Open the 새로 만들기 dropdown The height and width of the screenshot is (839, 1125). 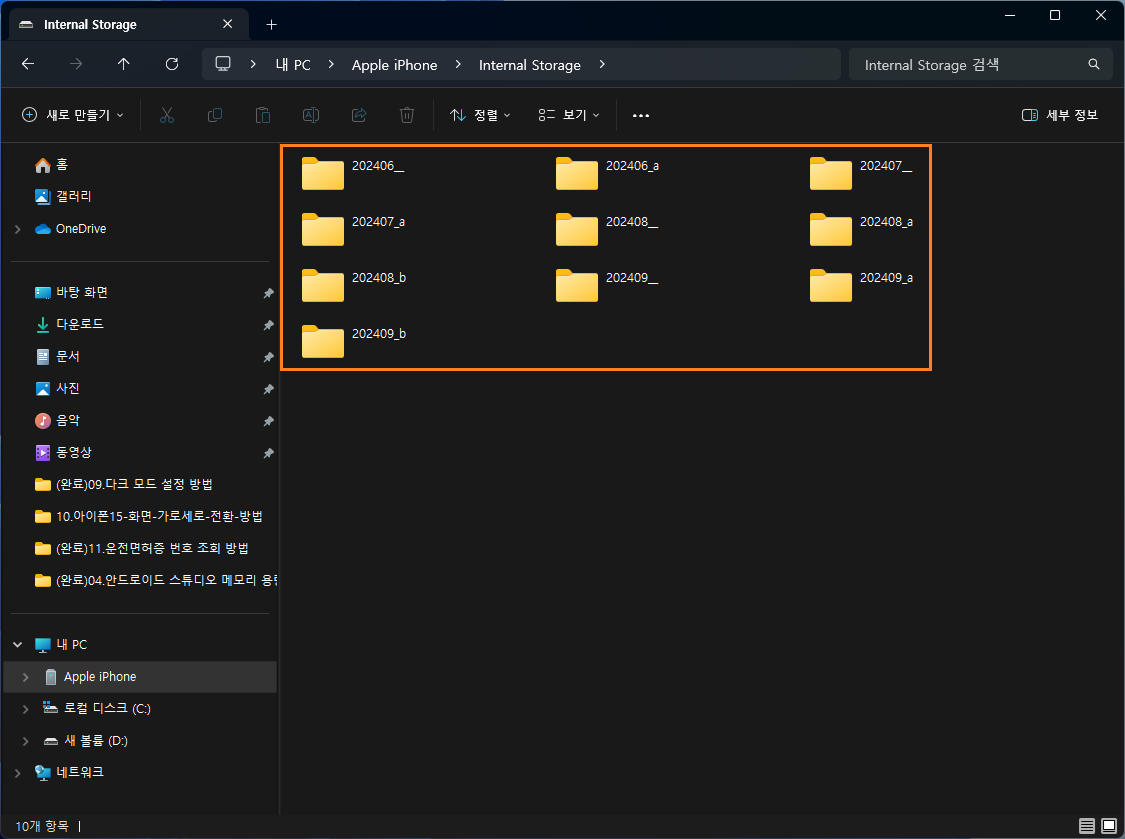click(73, 115)
